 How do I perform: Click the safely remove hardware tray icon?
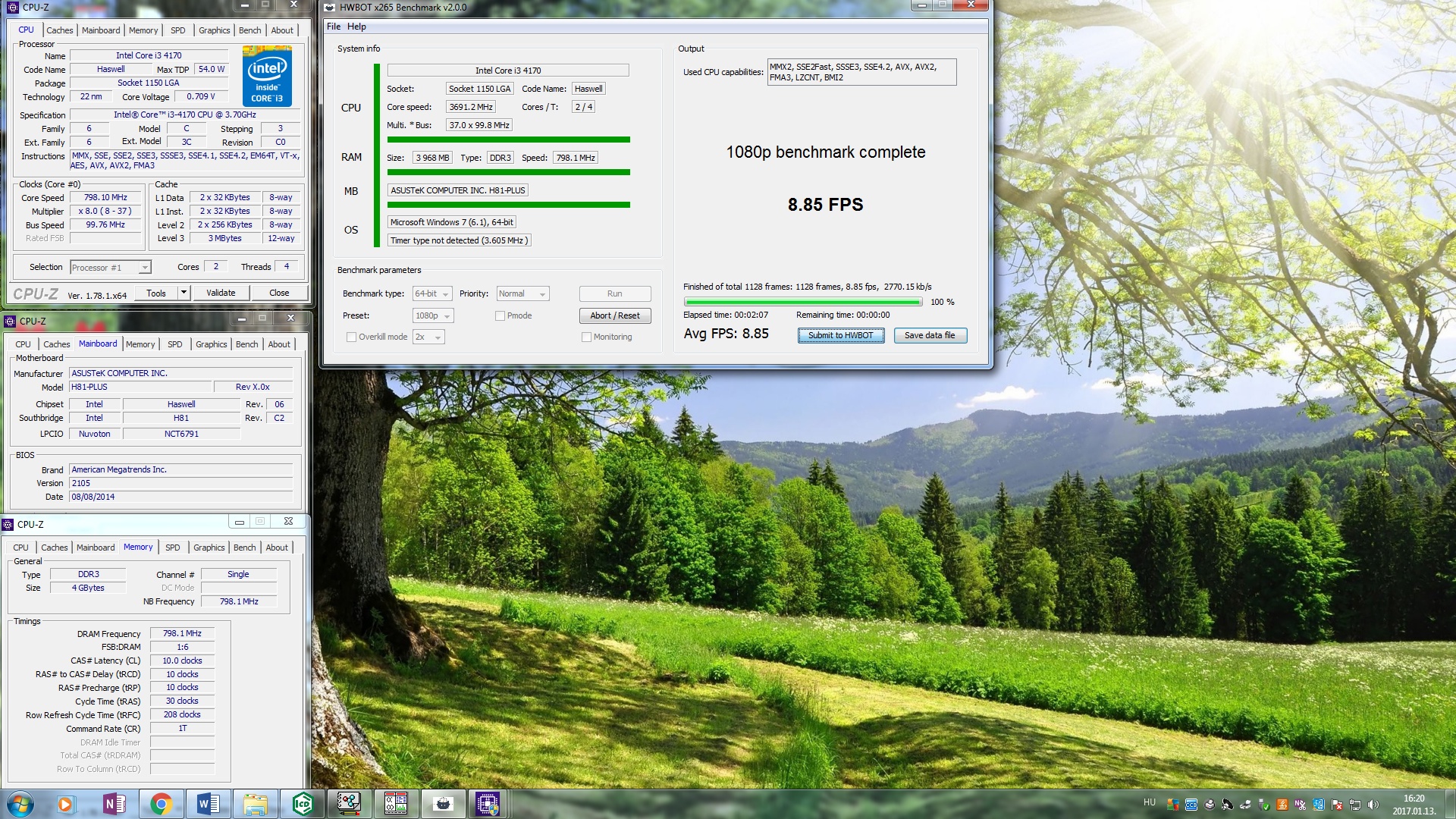click(x=1264, y=805)
